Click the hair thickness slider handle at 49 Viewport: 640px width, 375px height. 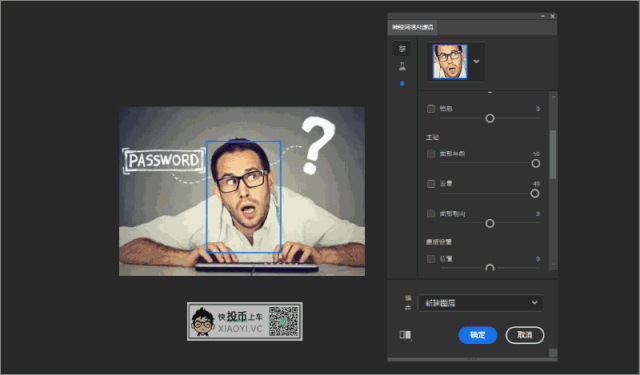click(535, 193)
